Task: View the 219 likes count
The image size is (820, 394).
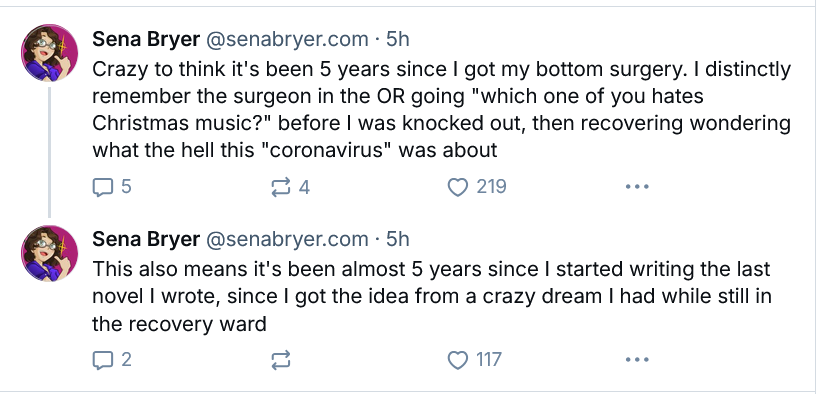Action: pyautogui.click(x=491, y=187)
